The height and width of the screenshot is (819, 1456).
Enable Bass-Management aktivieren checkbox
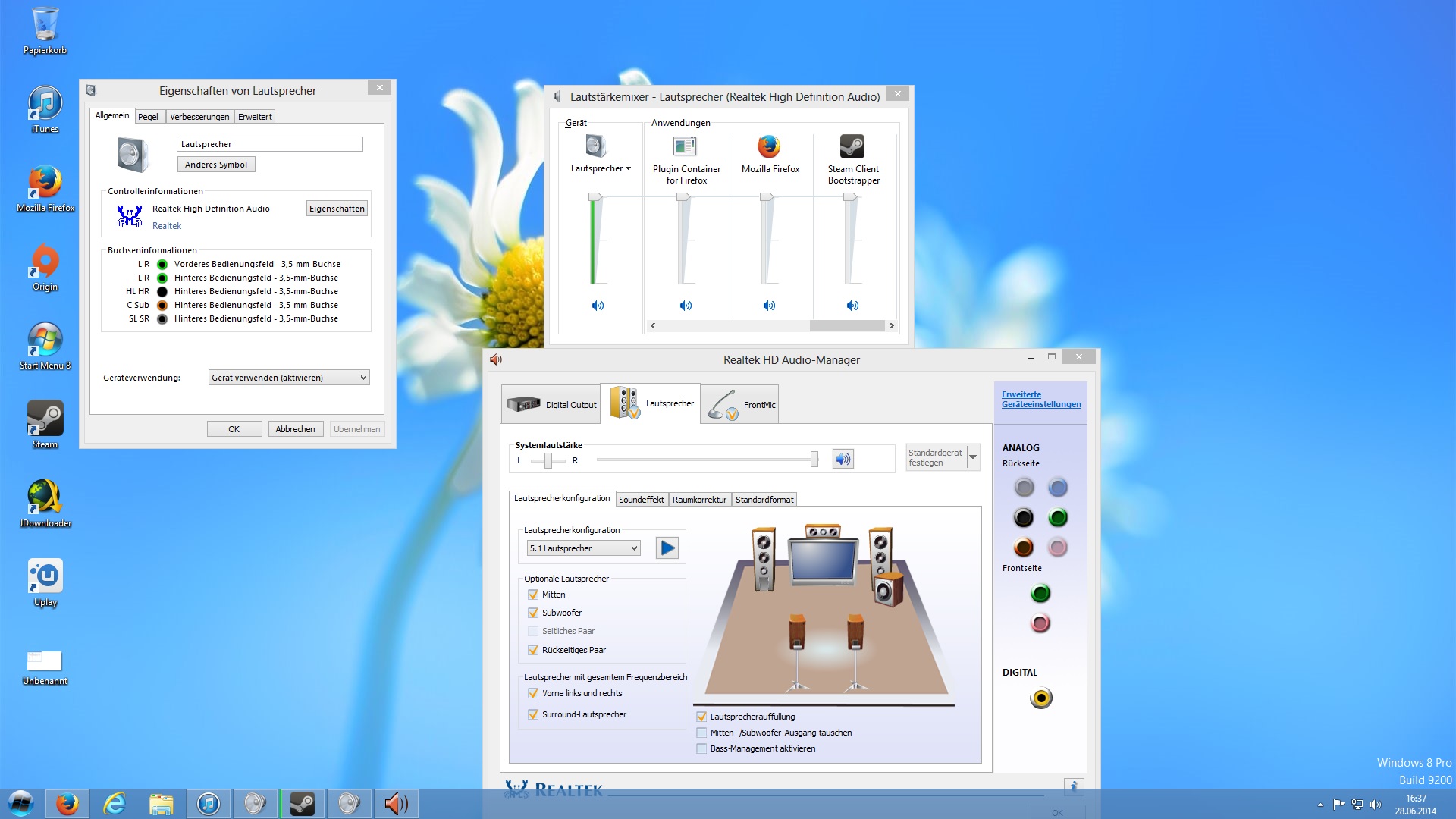[x=701, y=748]
